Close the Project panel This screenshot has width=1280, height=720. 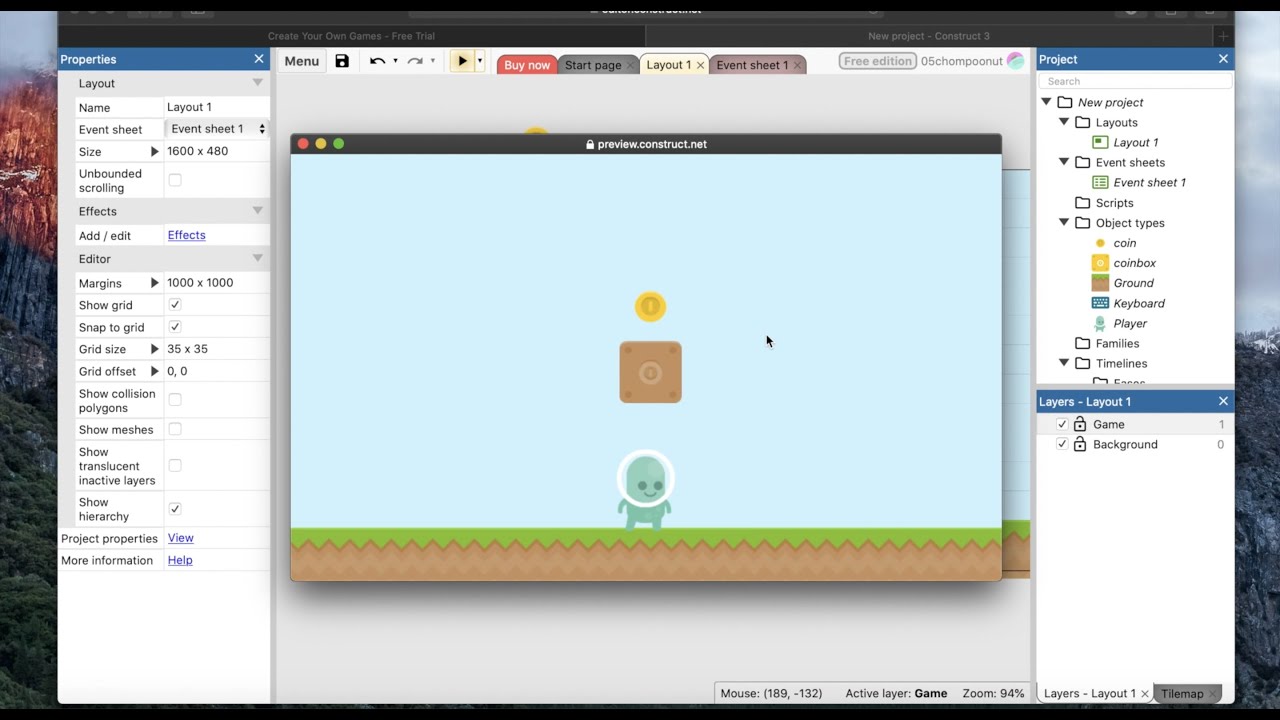(x=1223, y=59)
